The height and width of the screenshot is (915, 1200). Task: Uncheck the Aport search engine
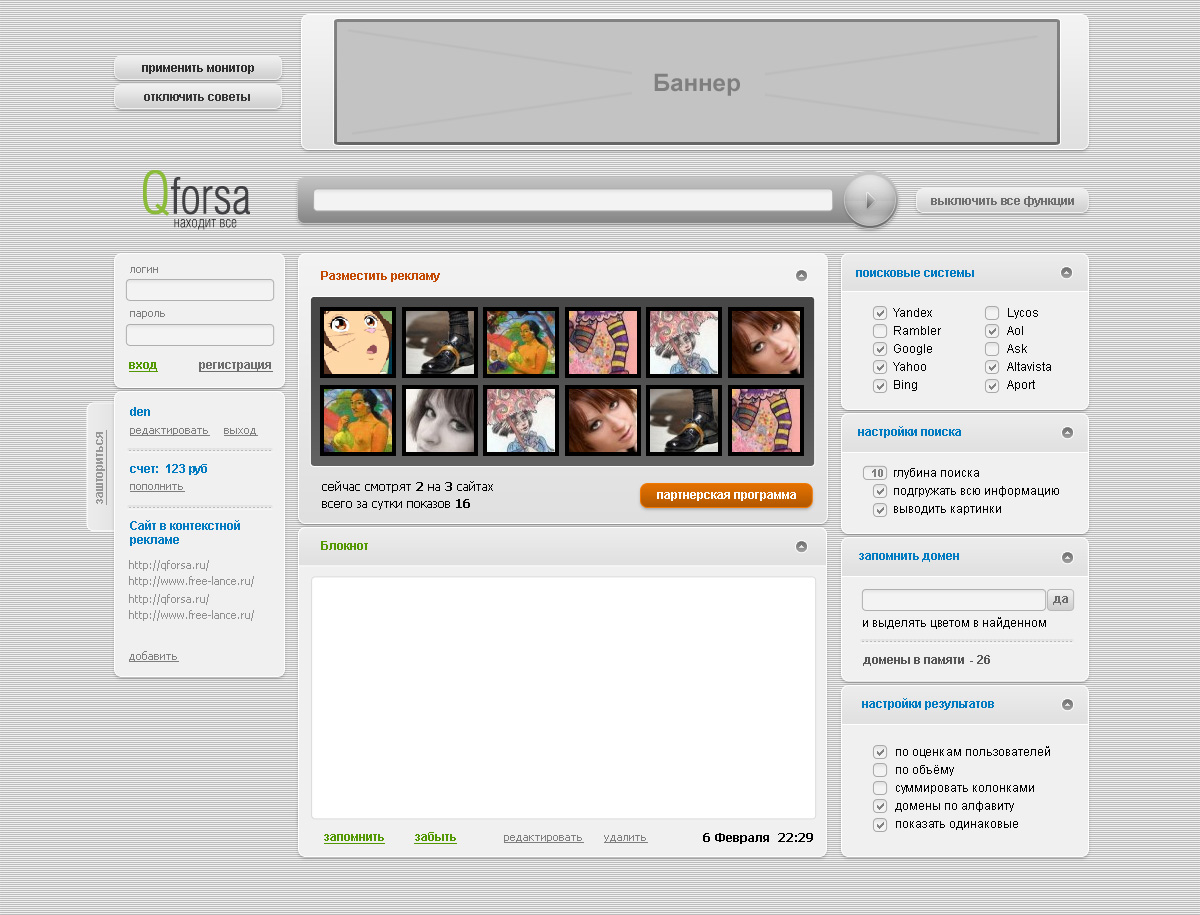tap(992, 385)
